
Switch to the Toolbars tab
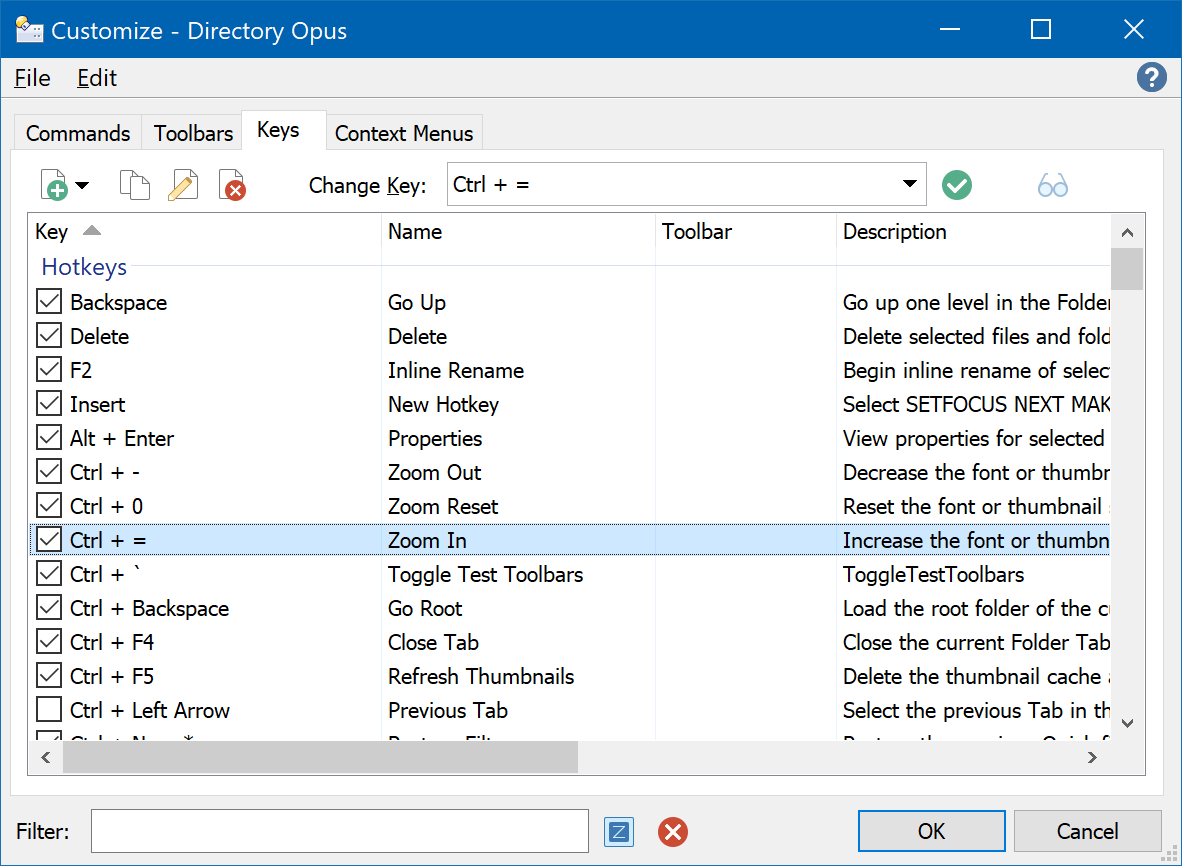point(193,133)
